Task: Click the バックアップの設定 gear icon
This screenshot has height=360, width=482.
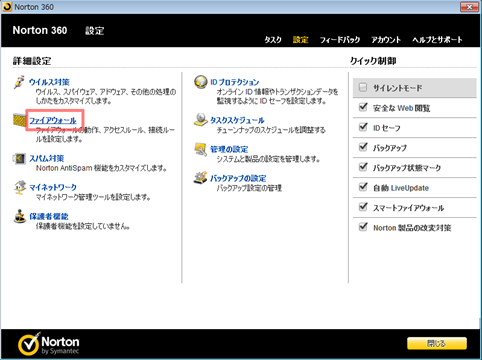Action: [x=201, y=178]
